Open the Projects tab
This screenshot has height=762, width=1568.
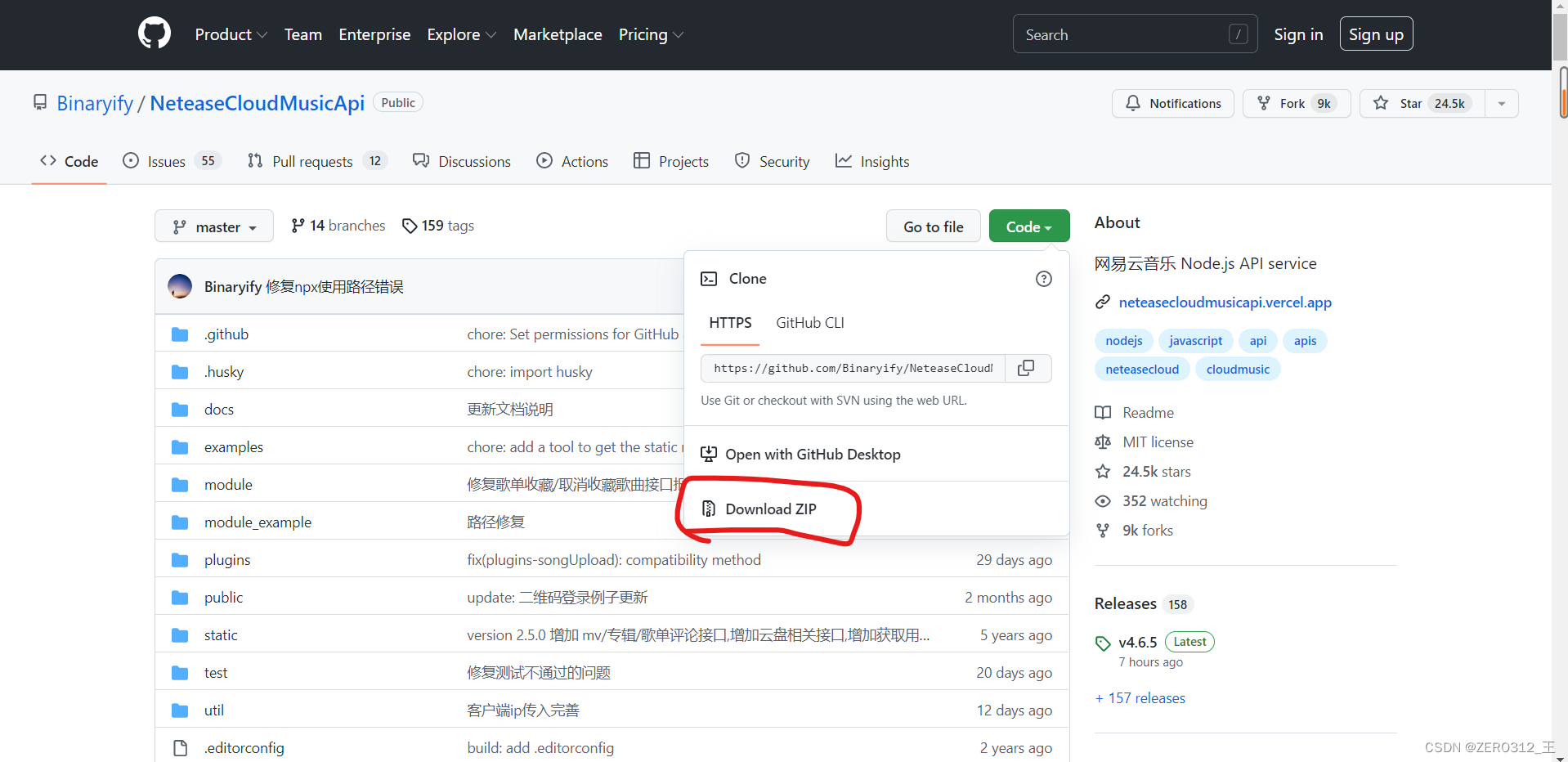click(671, 161)
